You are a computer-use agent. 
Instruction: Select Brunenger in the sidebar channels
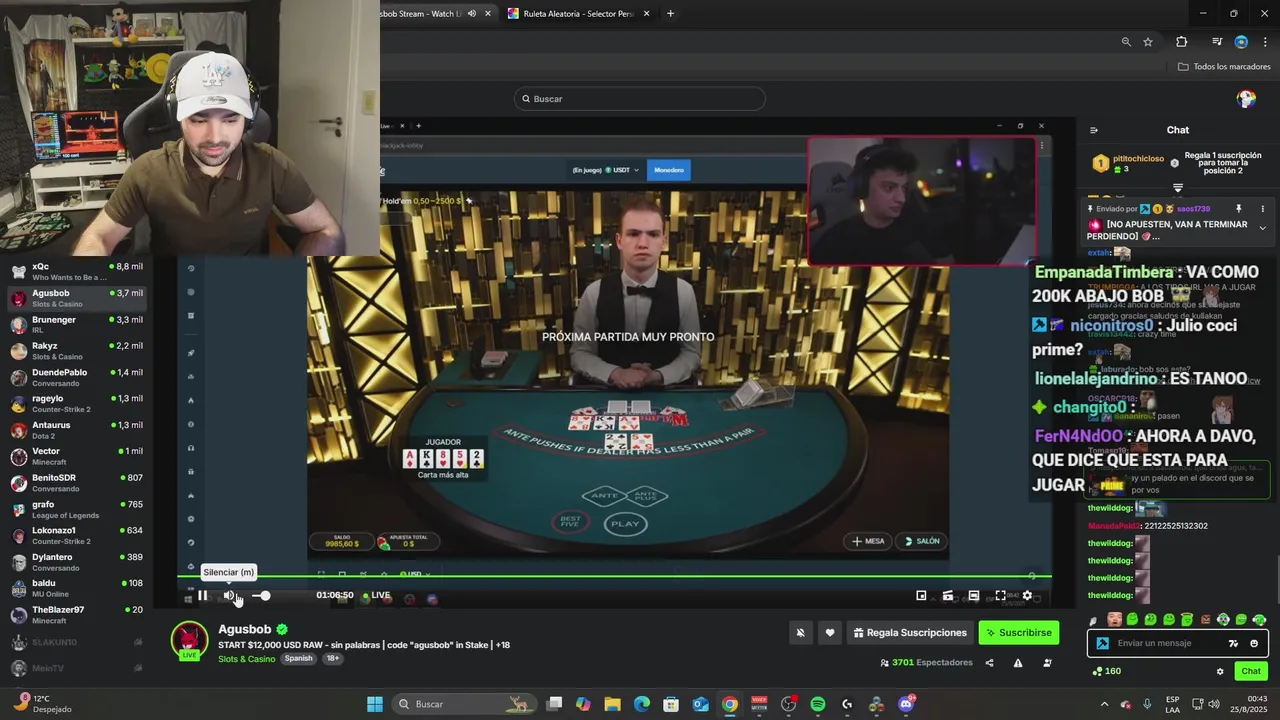76,324
